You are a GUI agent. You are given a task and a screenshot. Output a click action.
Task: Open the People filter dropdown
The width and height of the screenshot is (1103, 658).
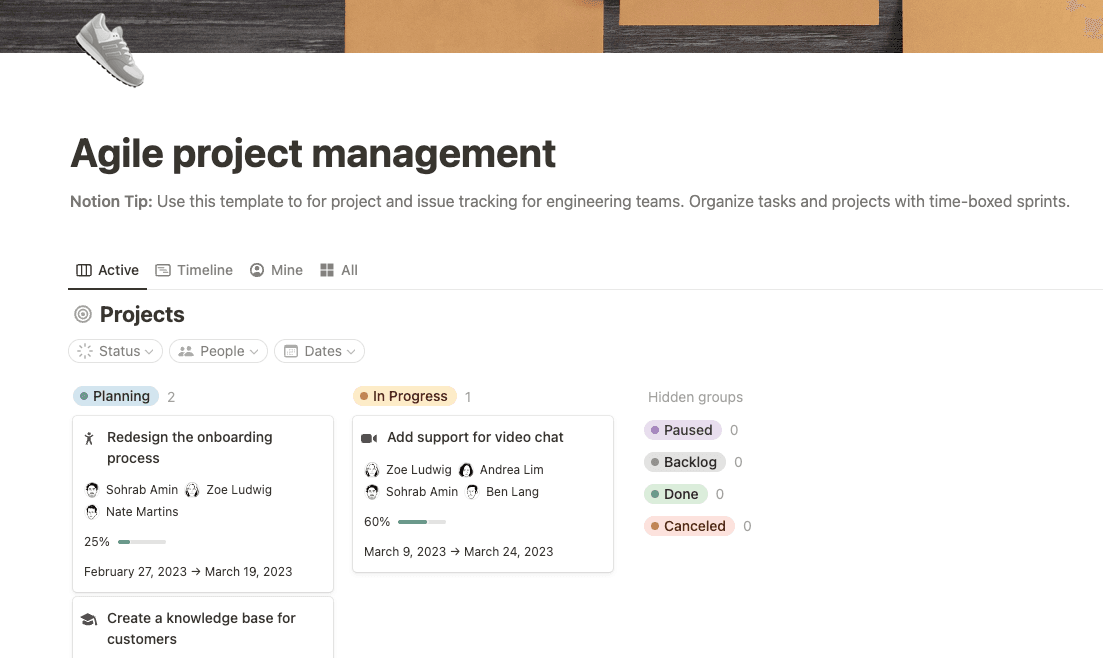tap(217, 351)
